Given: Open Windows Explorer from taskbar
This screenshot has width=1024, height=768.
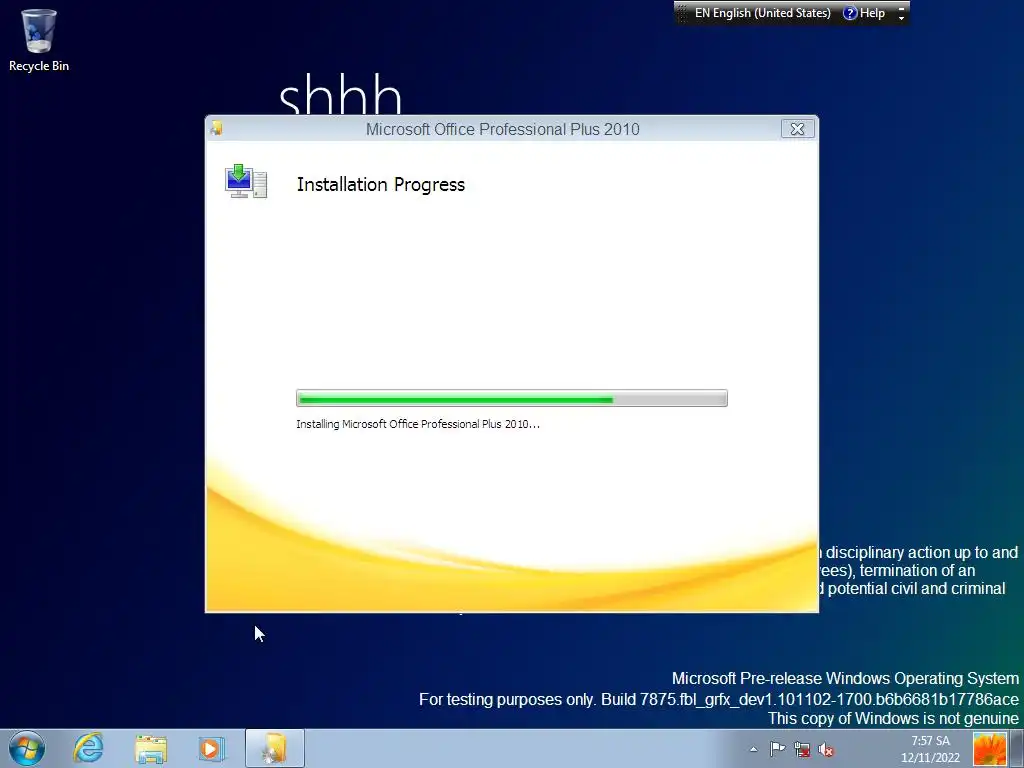Looking at the screenshot, I should [151, 748].
